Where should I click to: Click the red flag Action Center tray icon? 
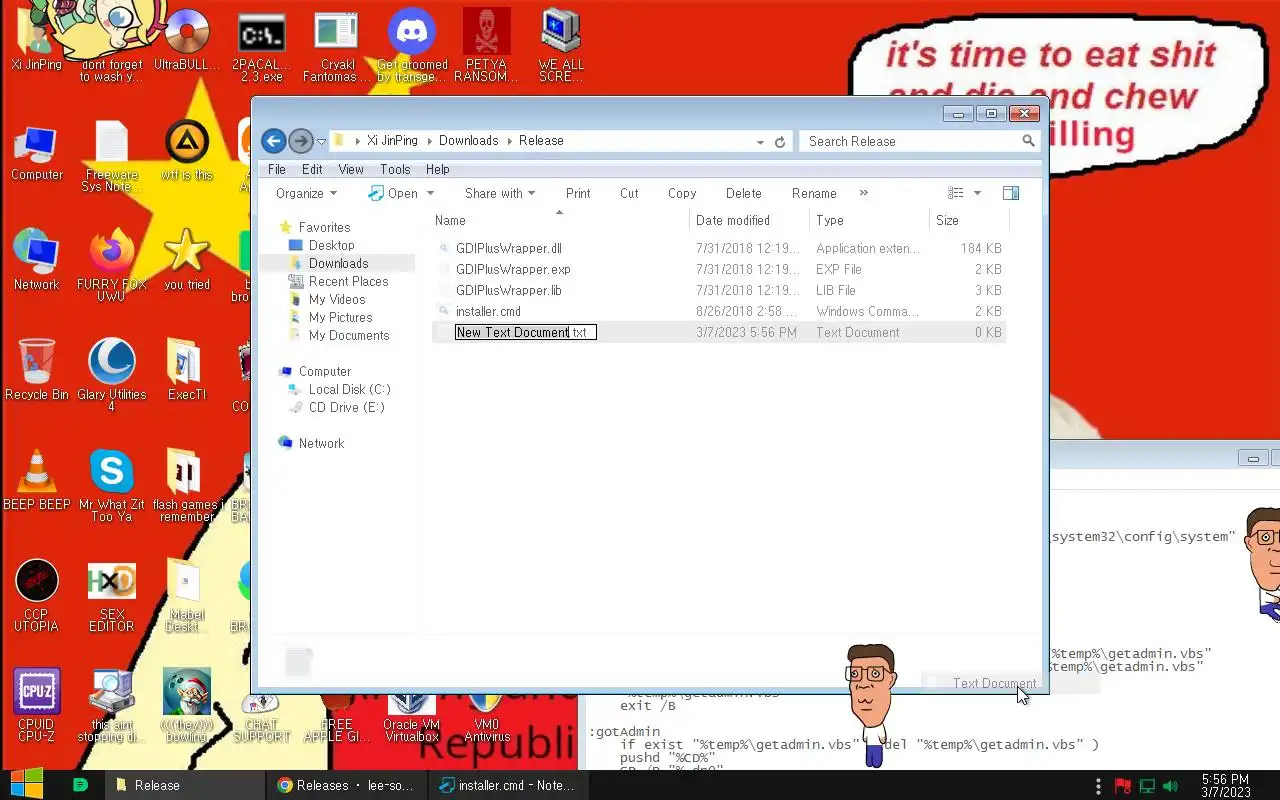tap(1123, 786)
